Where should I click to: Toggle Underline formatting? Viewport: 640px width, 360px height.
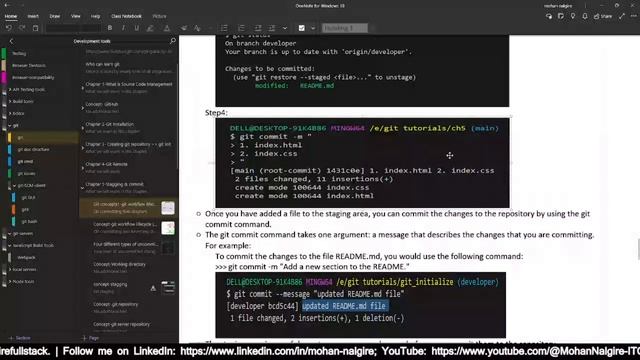click(x=137, y=28)
